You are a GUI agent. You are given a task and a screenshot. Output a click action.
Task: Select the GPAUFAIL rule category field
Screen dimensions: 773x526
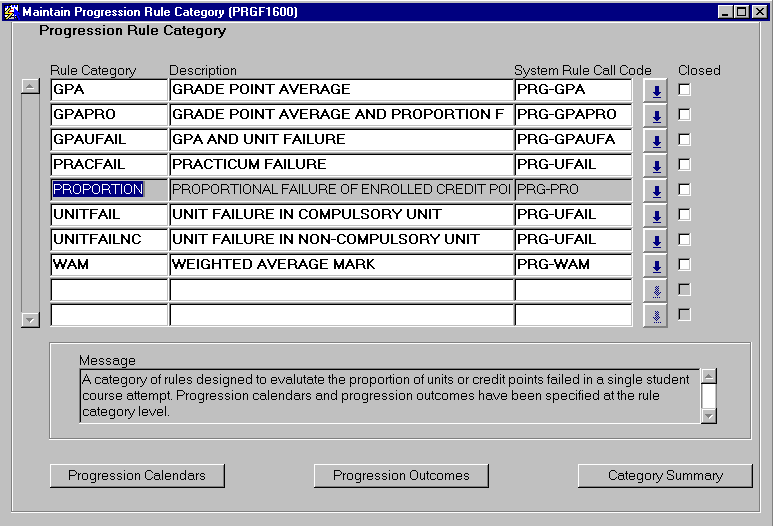coord(108,140)
